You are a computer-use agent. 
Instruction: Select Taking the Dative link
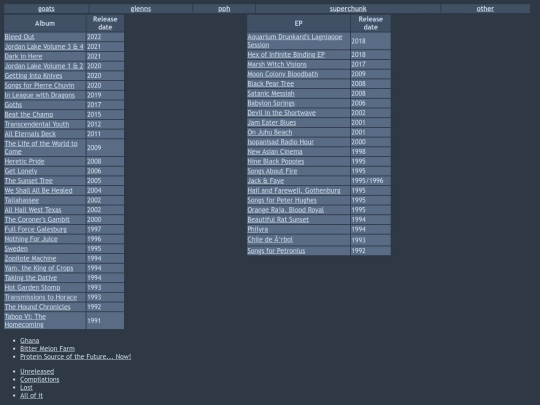(31, 278)
